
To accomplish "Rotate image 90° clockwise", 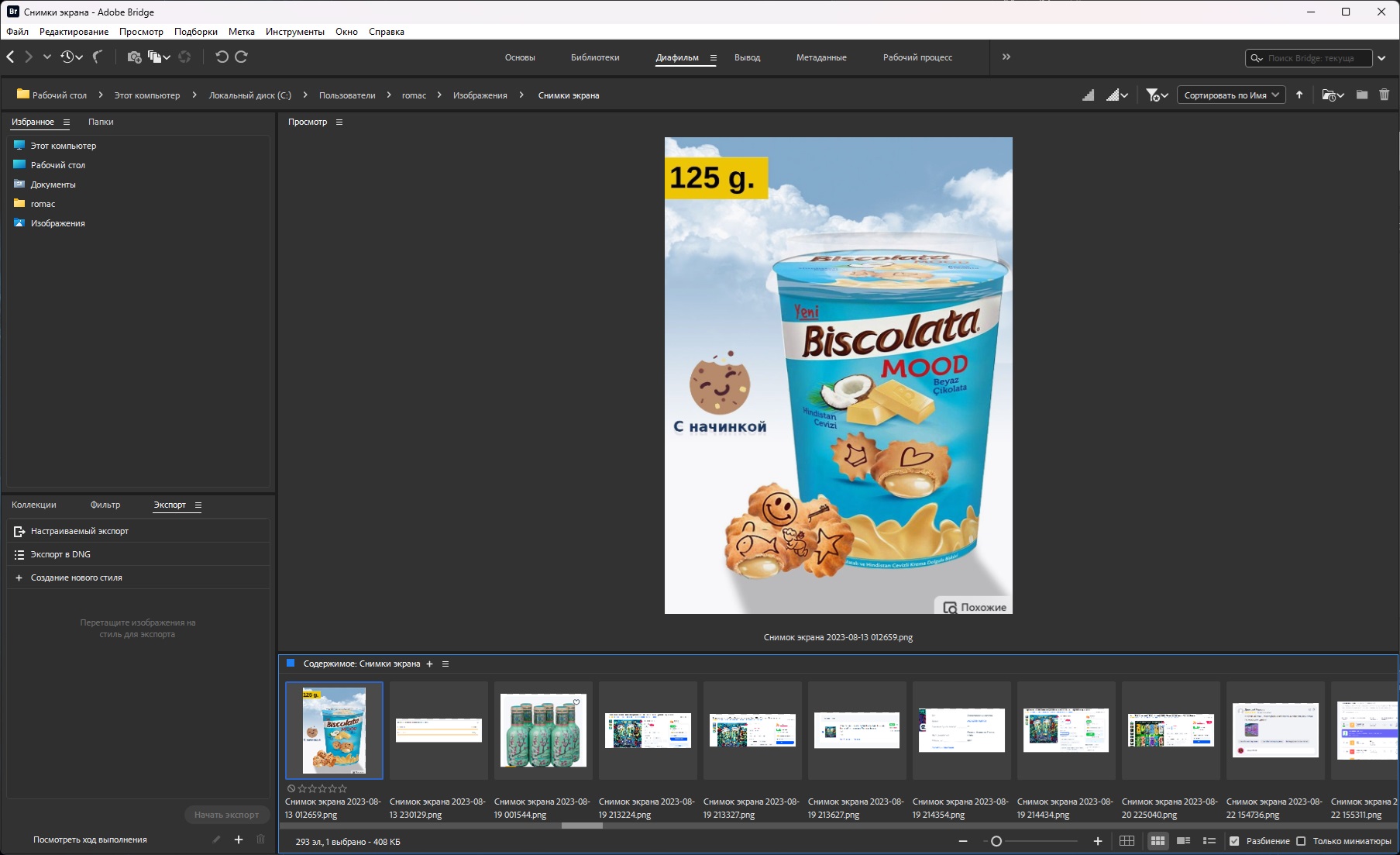I will tap(242, 57).
